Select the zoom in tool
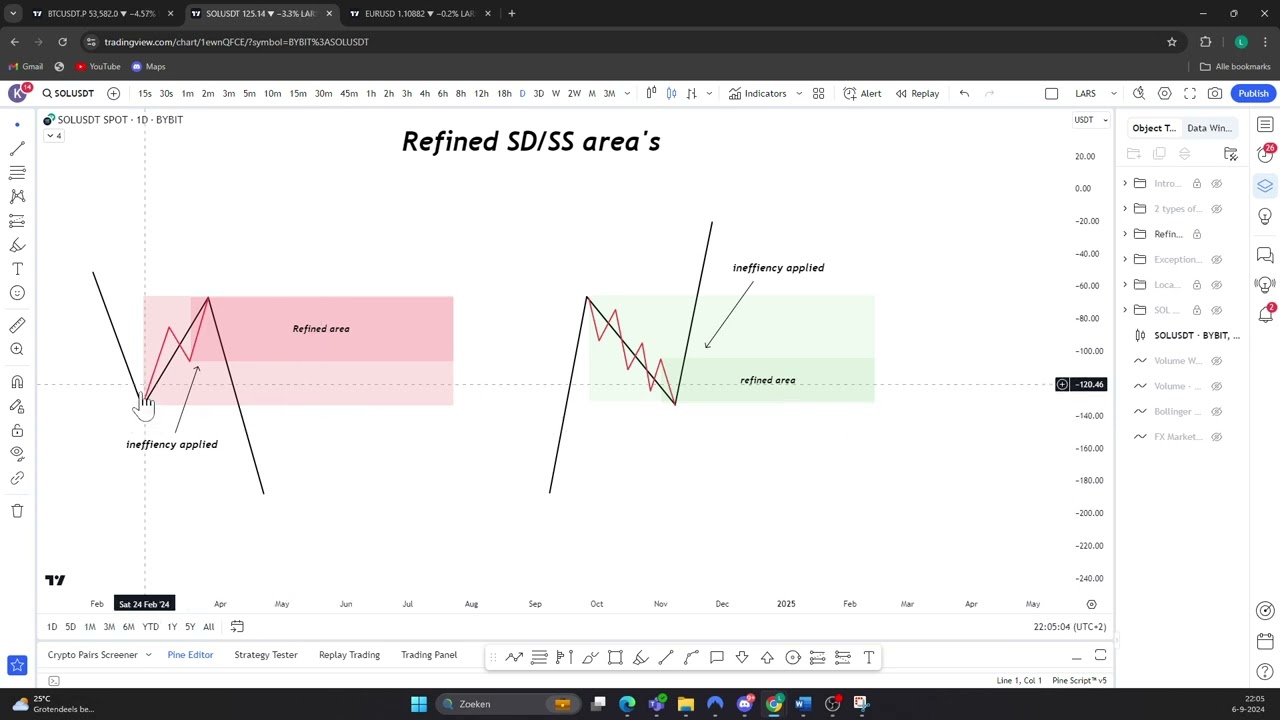 point(17,349)
